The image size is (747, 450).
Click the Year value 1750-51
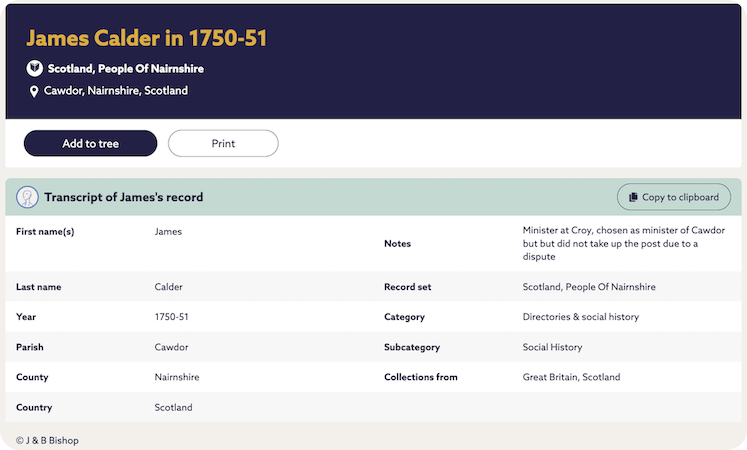click(172, 317)
